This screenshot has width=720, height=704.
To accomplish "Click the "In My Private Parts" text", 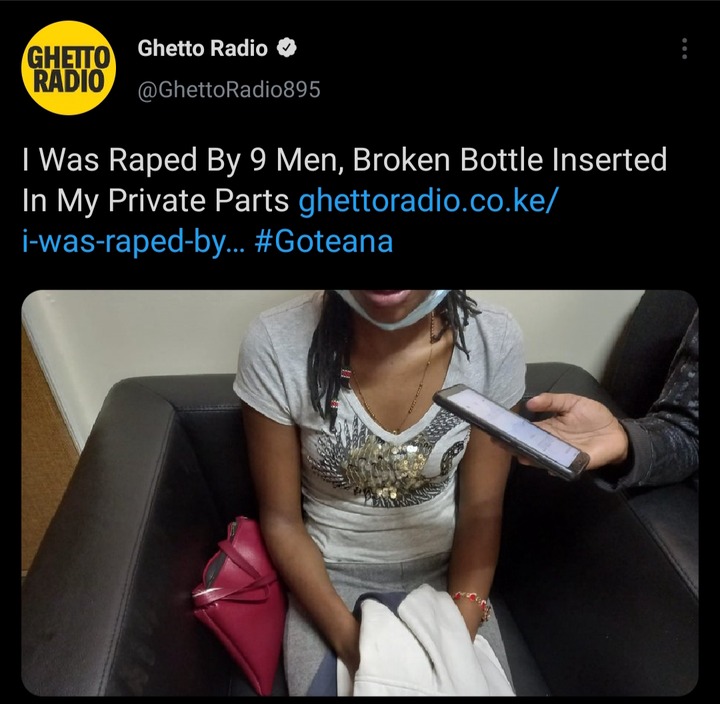I will tap(155, 201).
